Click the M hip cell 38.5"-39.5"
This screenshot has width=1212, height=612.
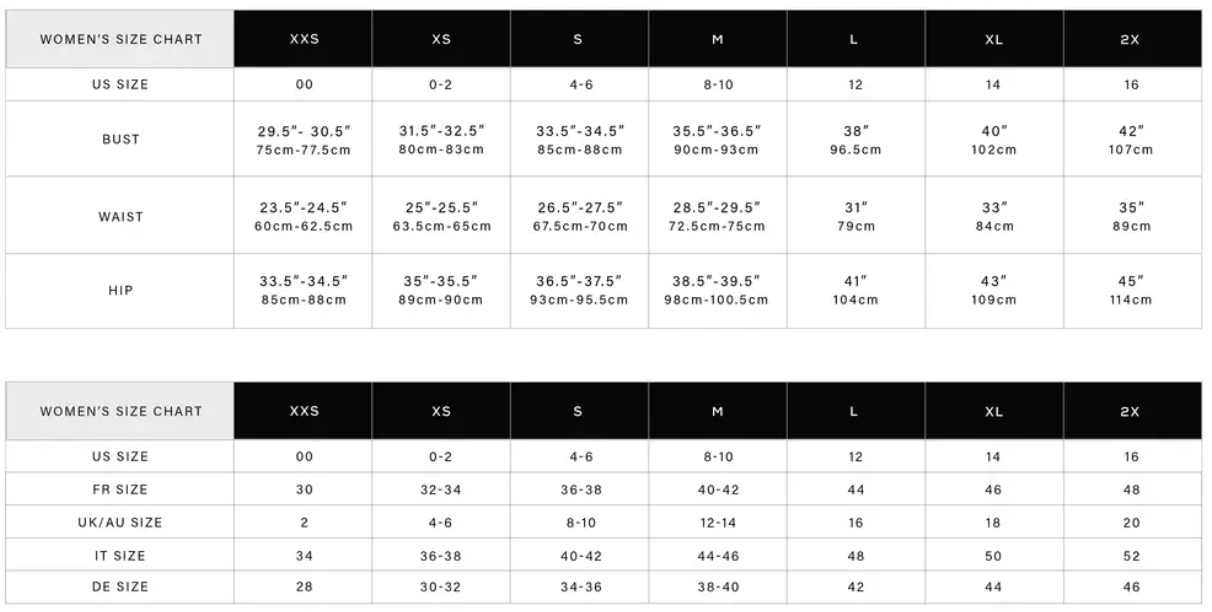pos(717,291)
